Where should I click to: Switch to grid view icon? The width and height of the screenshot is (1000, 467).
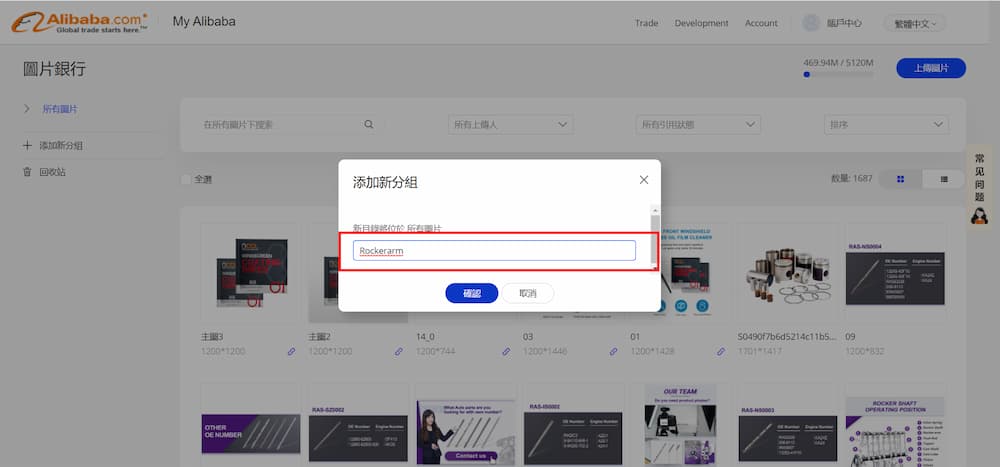click(x=901, y=178)
